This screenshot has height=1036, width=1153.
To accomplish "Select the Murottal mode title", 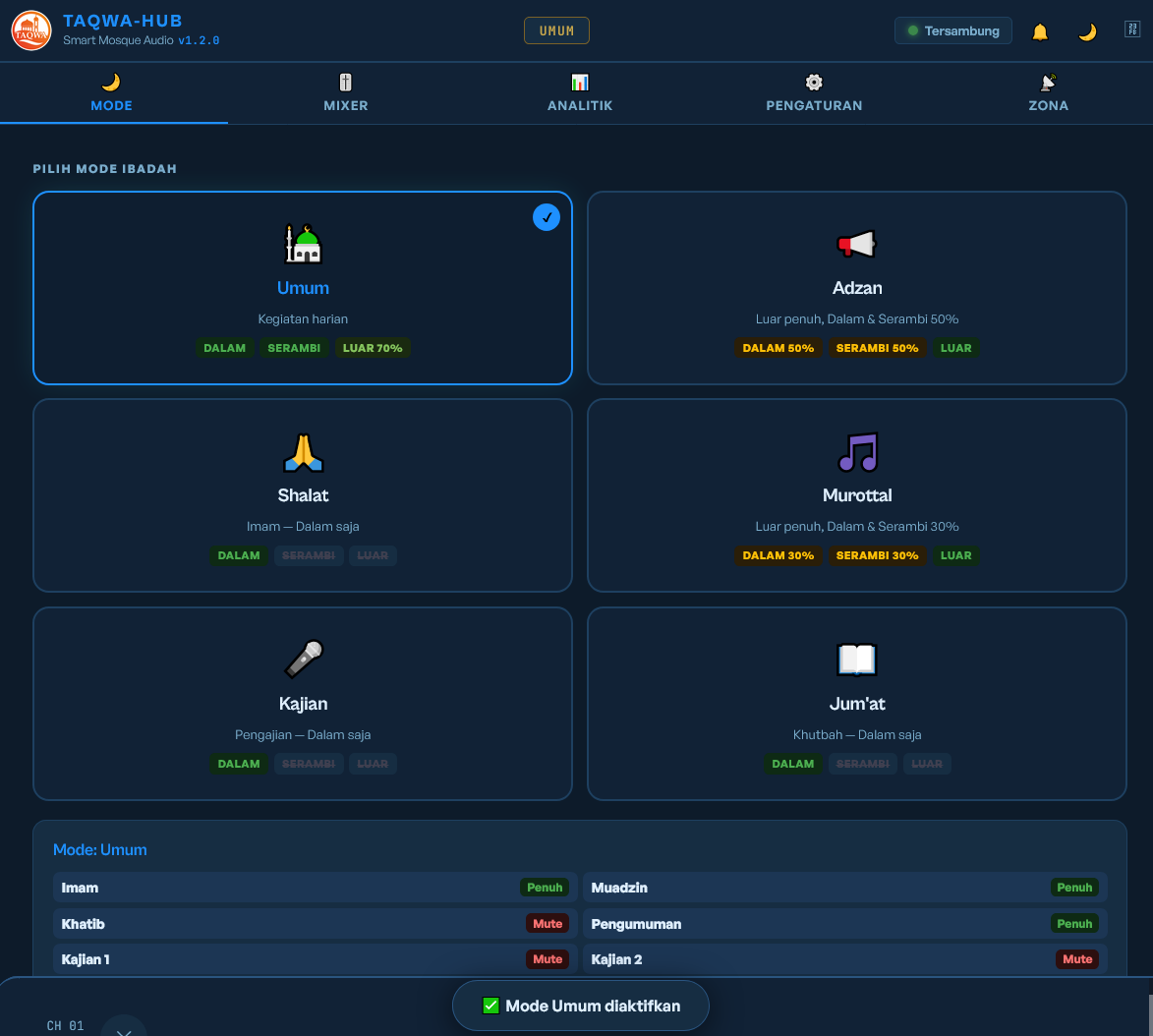I will [857, 495].
